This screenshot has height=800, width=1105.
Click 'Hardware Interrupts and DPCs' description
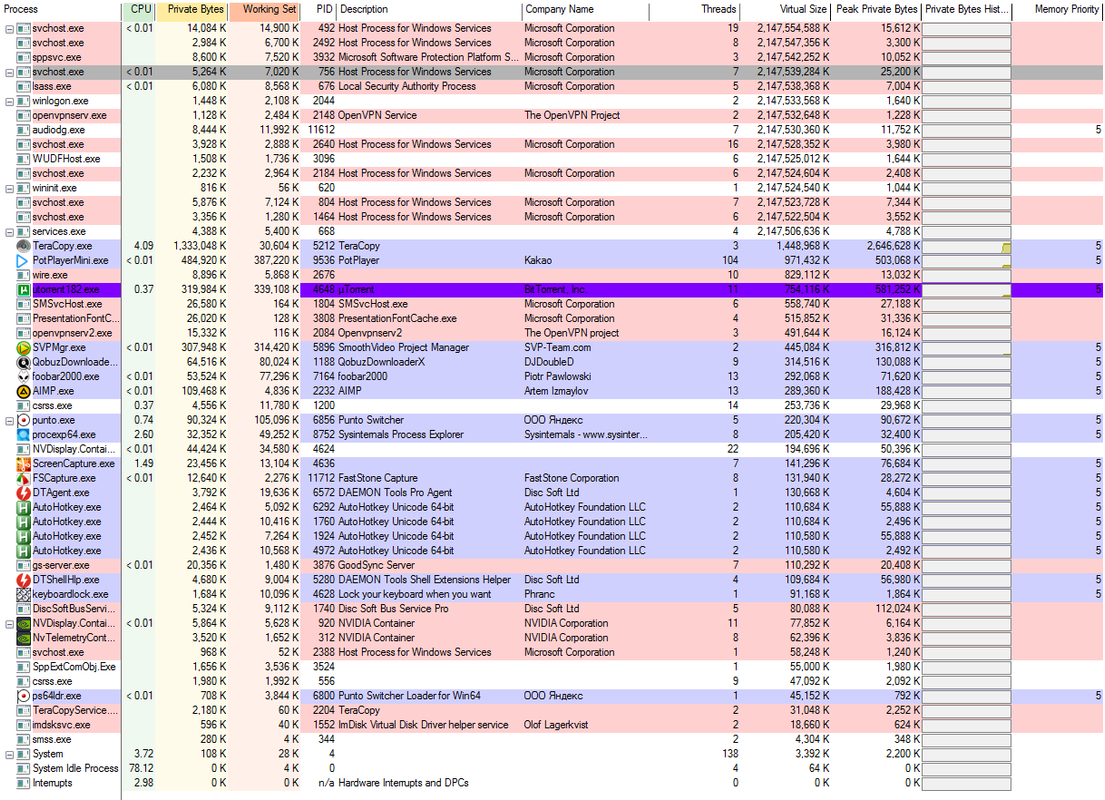[x=403, y=783]
